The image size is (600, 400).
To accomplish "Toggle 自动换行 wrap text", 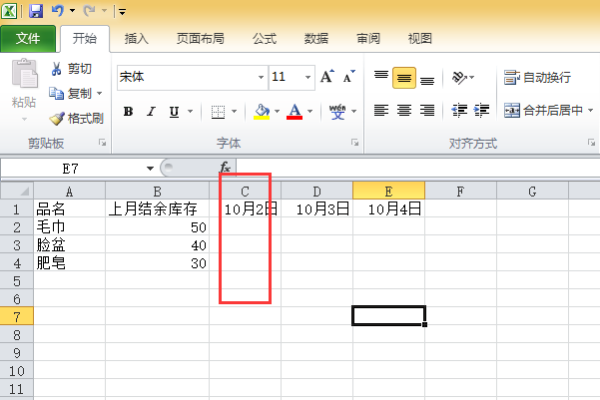I will coord(537,77).
